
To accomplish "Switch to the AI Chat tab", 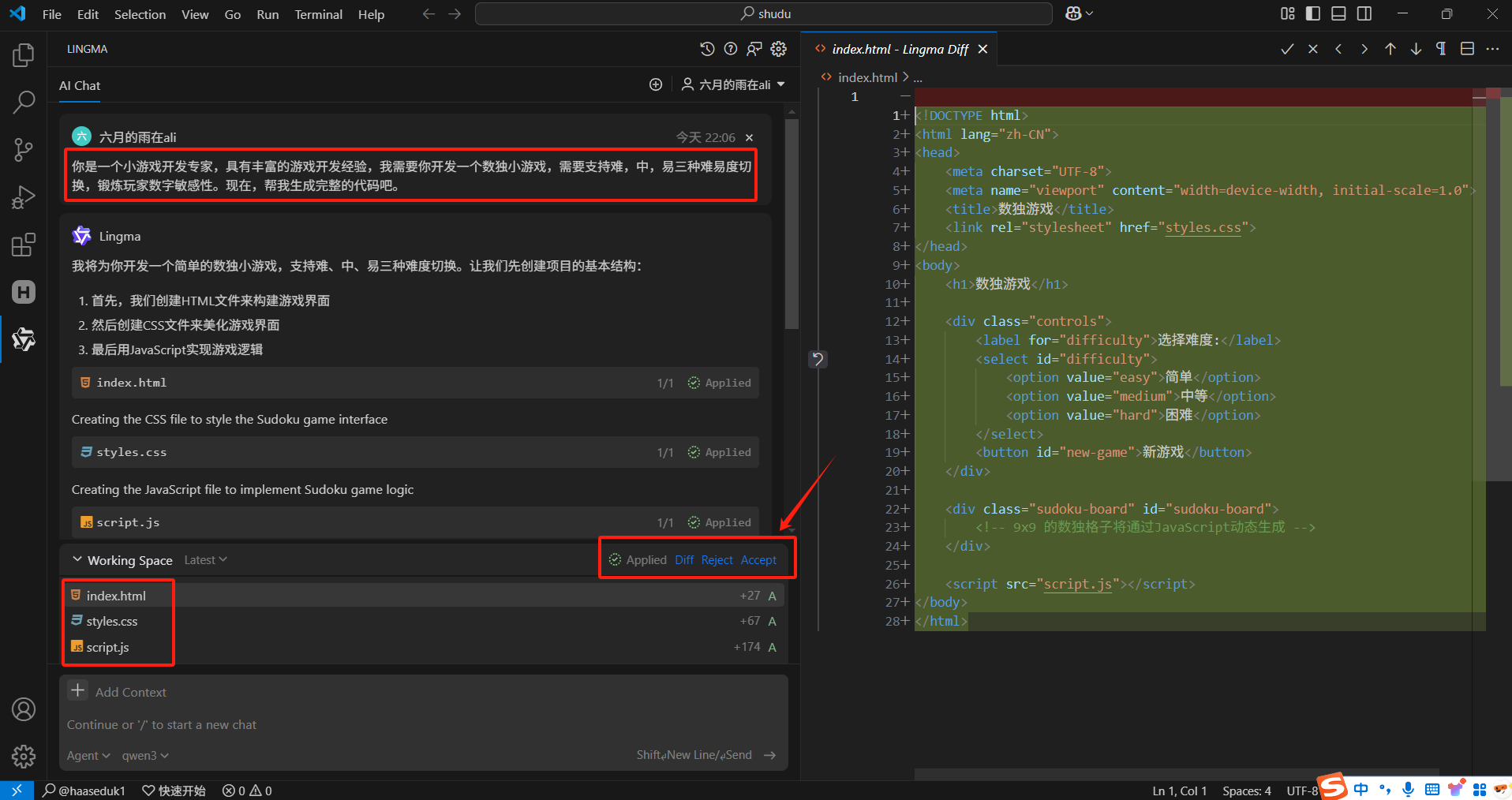I will tap(79, 85).
